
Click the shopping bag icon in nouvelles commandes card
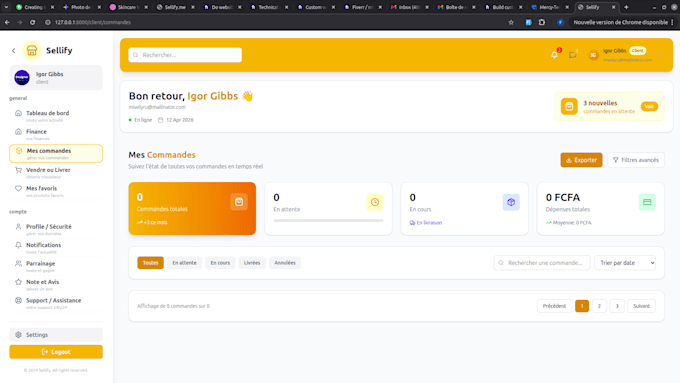[569, 107]
